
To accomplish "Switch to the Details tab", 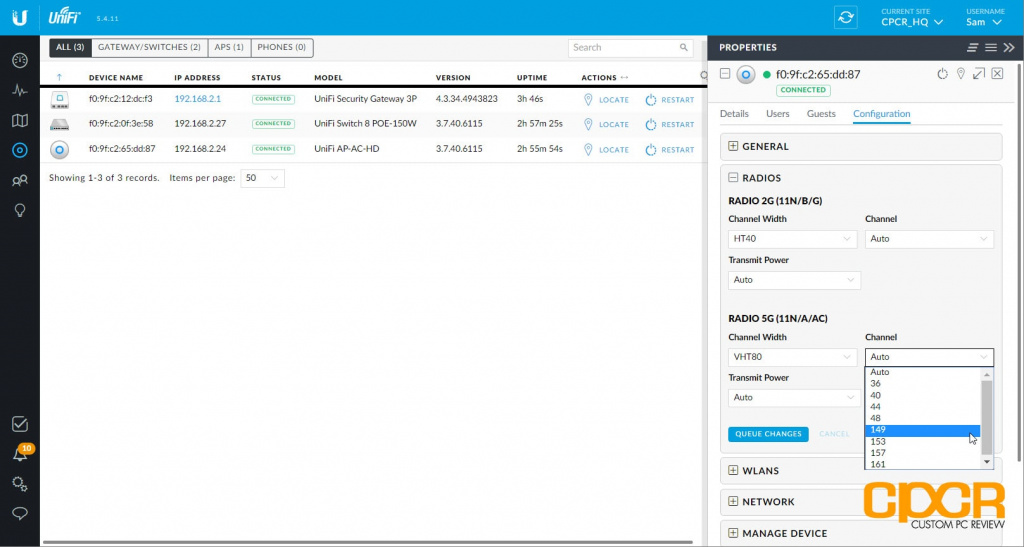I will (x=734, y=114).
